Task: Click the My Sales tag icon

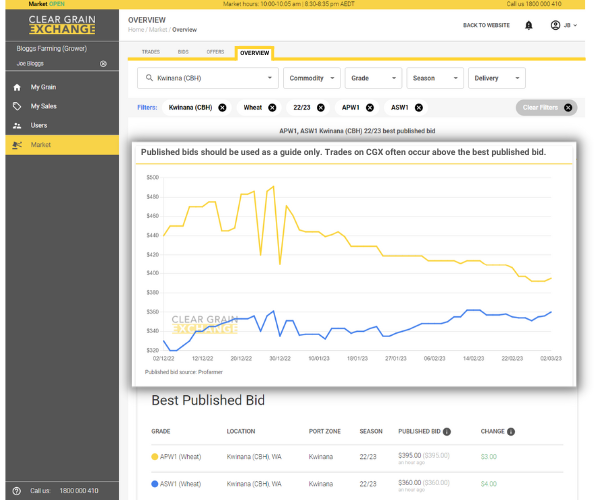Action: 17,106
